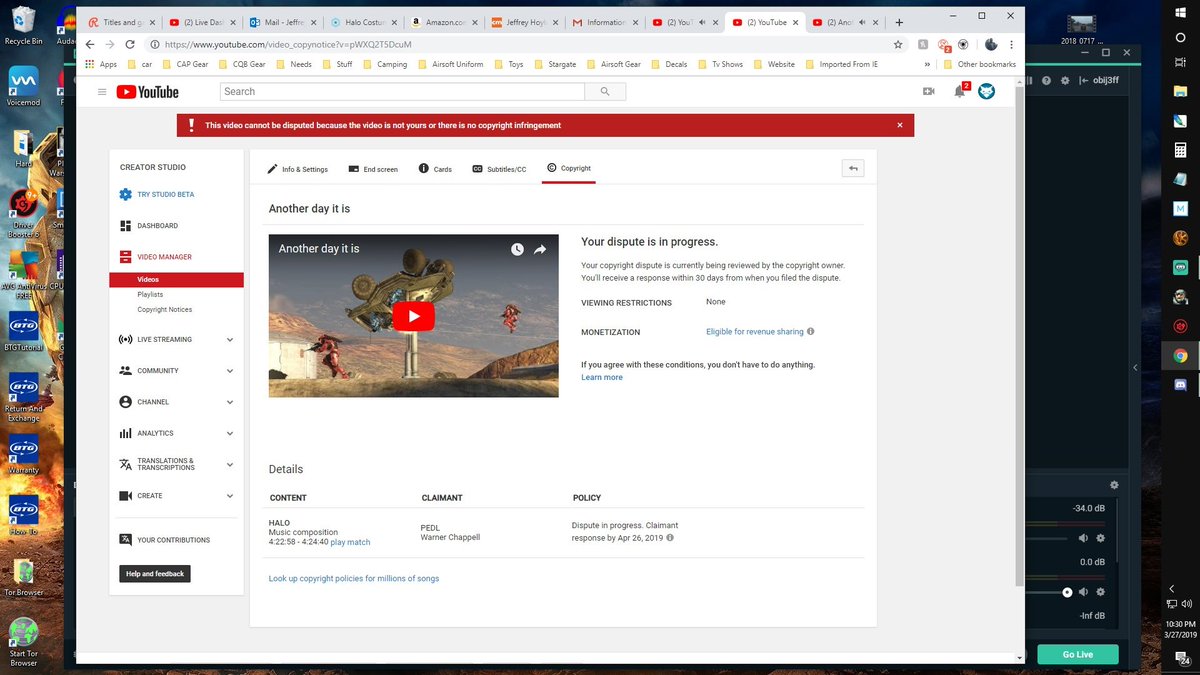The height and width of the screenshot is (675, 1200).
Task: Click the YouTube logo
Action: [147, 92]
